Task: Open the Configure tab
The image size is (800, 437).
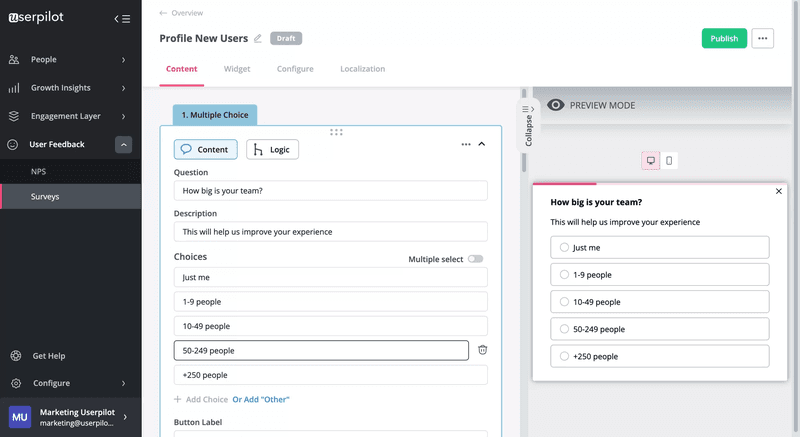Action: 295,69
